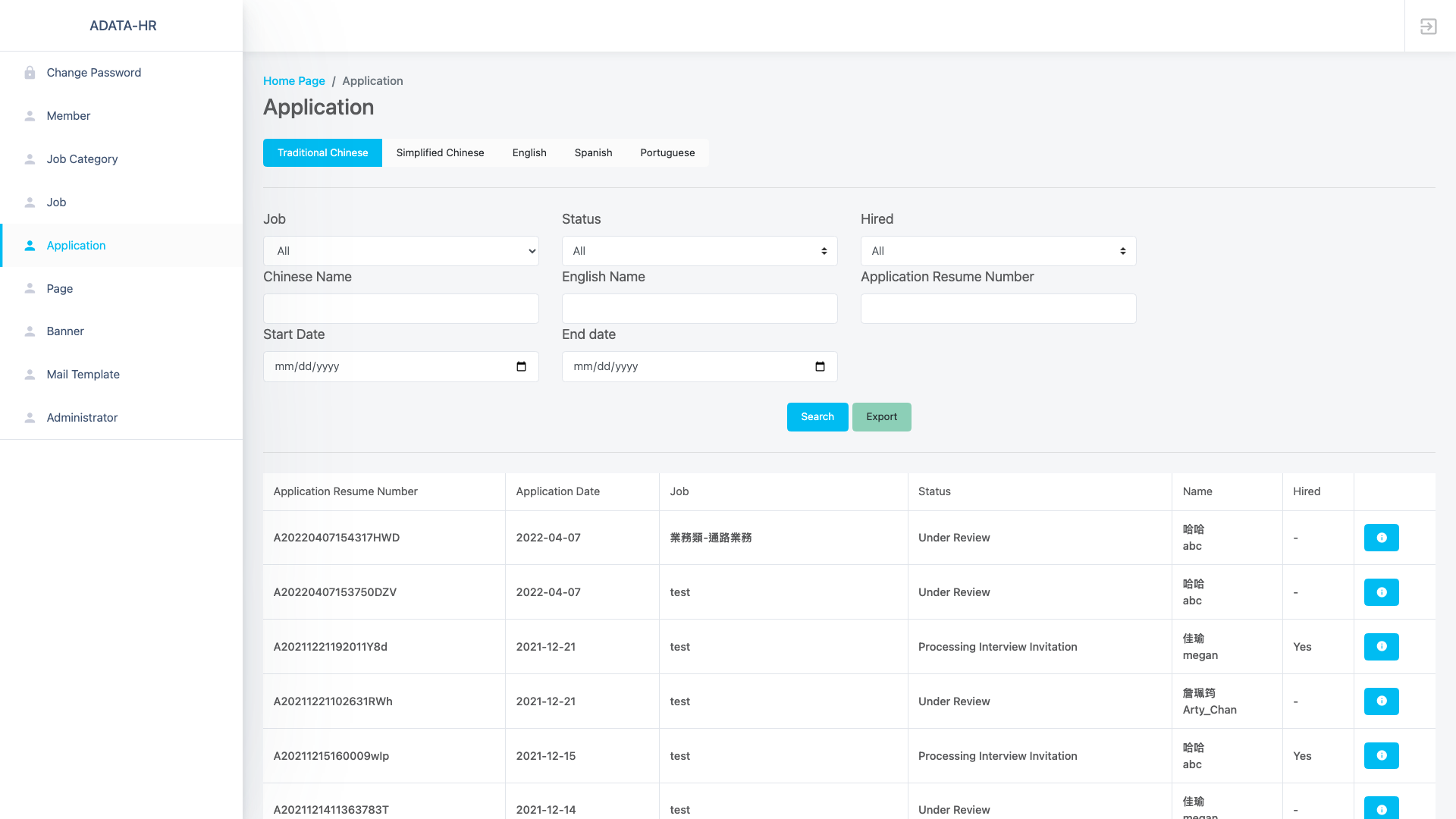Open info button for application A20220407154317HWD
Image resolution: width=1456 pixels, height=819 pixels.
click(1381, 538)
